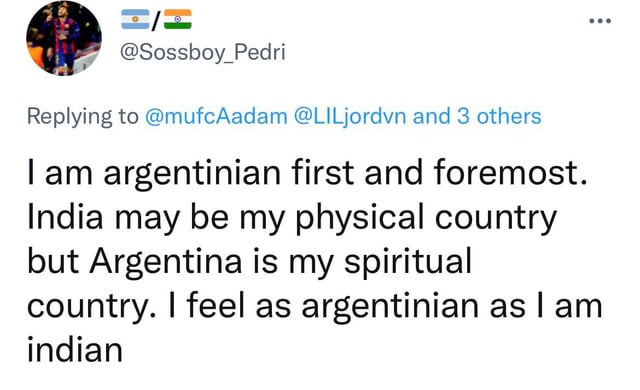The width and height of the screenshot is (640, 390).
Task: Expand the "and 3 others" recipients list
Action: click(x=477, y=116)
